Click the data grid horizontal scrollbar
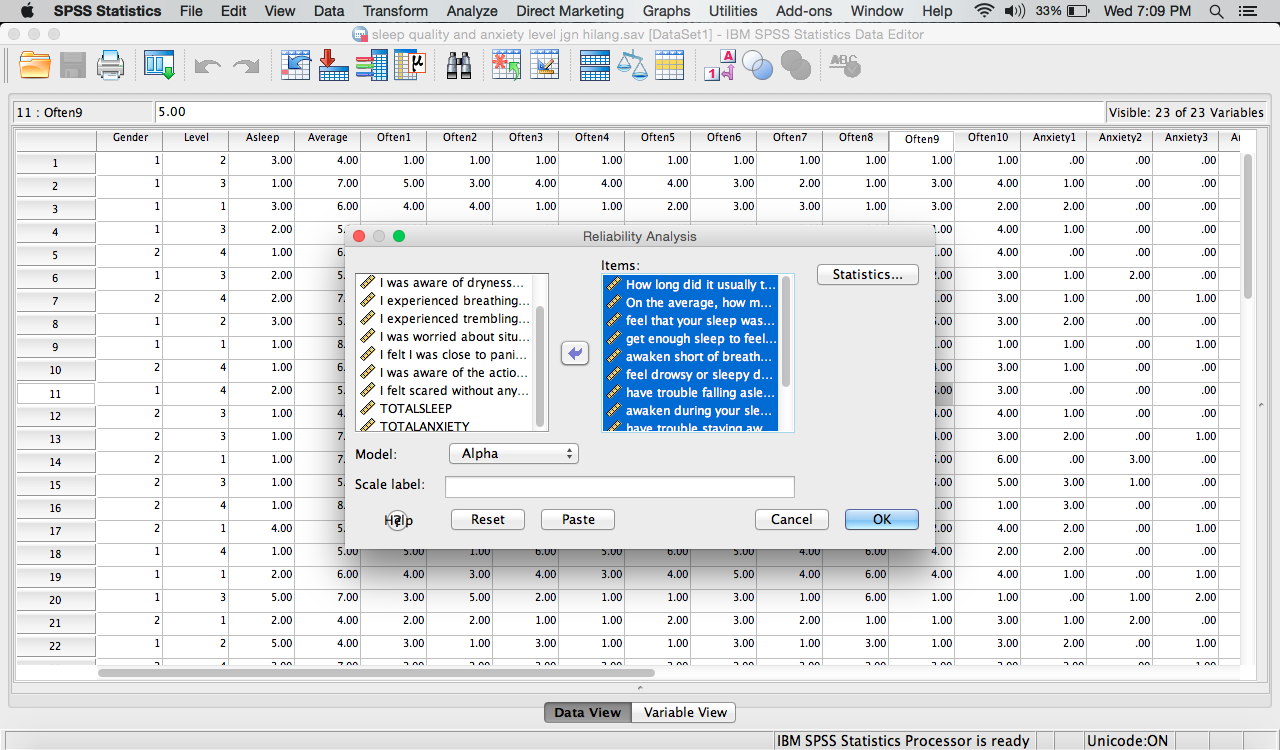Image resolution: width=1280 pixels, height=750 pixels. pos(376,673)
